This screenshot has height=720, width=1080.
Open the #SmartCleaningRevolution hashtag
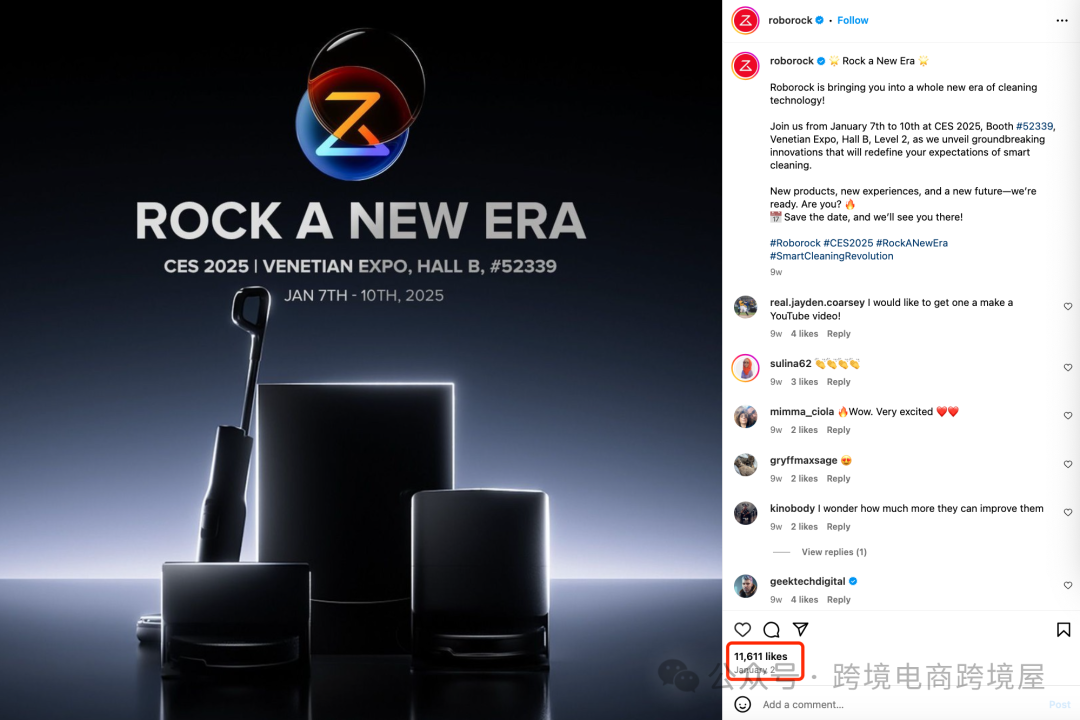pos(831,256)
